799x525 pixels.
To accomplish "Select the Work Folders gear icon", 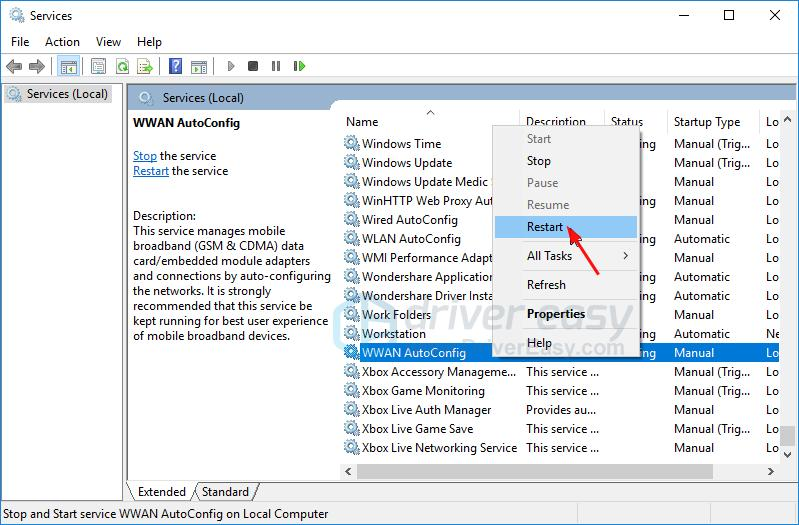I will click(x=352, y=314).
